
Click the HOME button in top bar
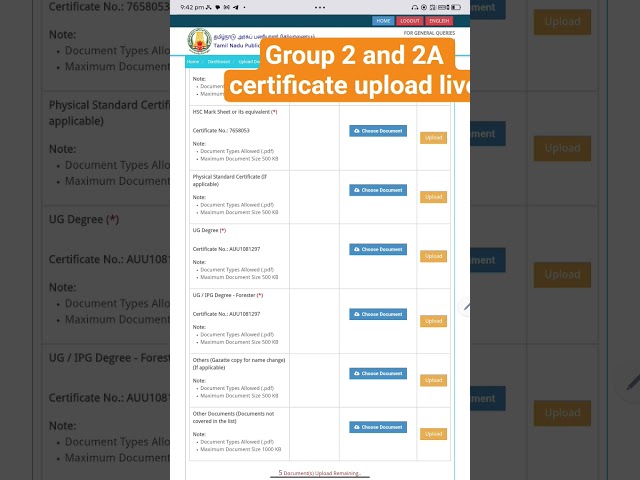pyautogui.click(x=383, y=21)
